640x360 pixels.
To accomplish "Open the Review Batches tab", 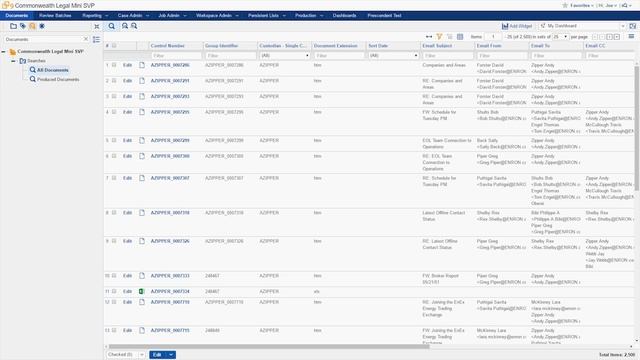I will pyautogui.click(x=55, y=16).
